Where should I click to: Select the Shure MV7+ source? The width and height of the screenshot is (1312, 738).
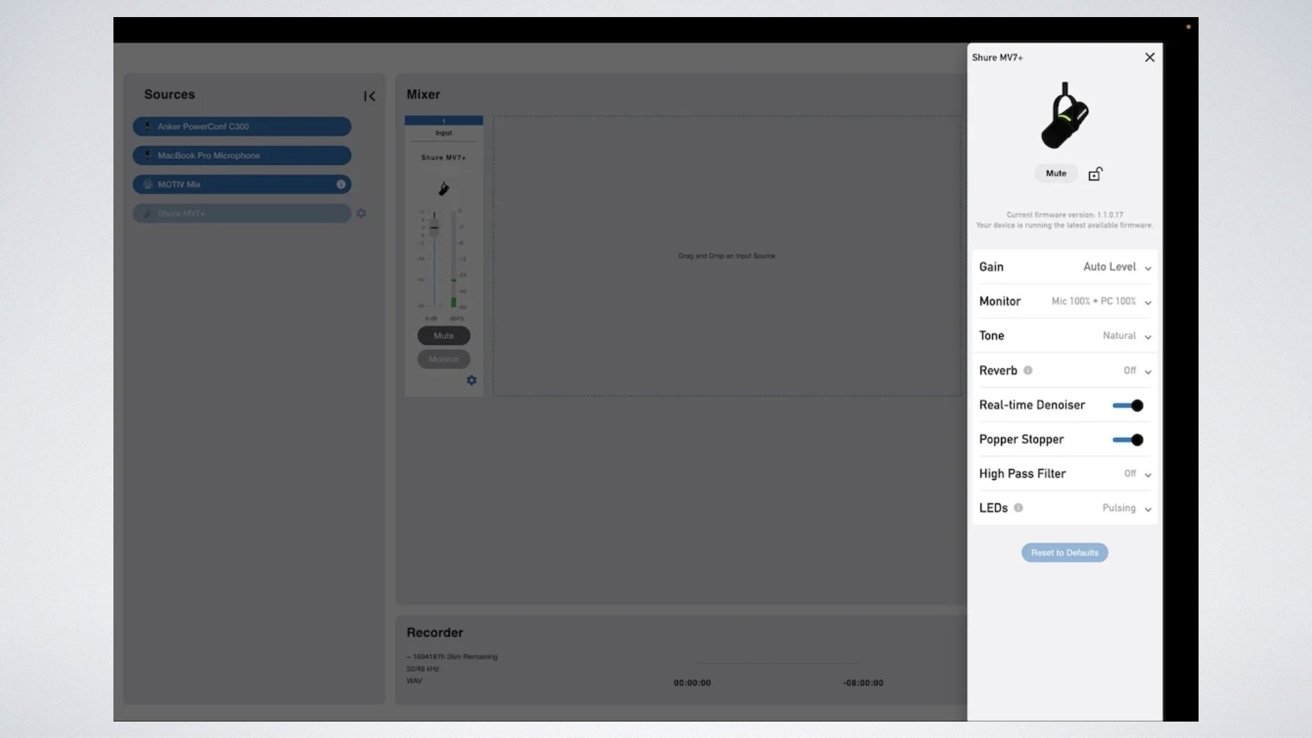242,213
